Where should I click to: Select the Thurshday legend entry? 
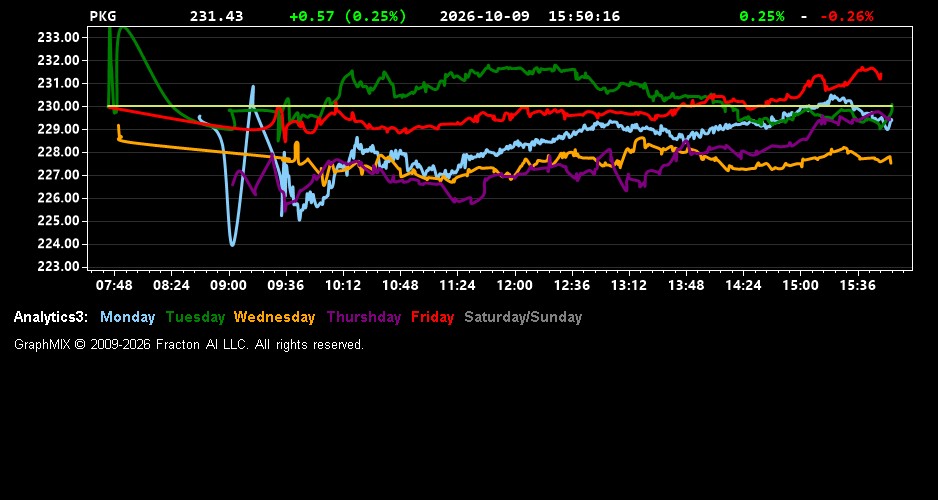(x=364, y=317)
